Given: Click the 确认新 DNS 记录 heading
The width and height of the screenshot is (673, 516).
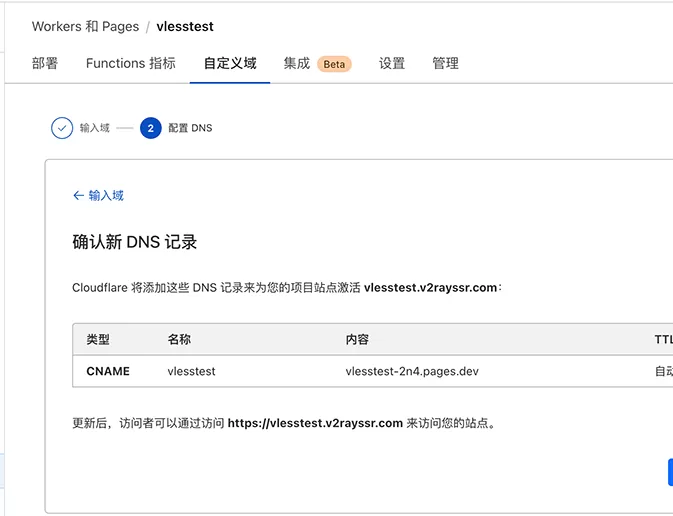Looking at the screenshot, I should tap(135, 242).
